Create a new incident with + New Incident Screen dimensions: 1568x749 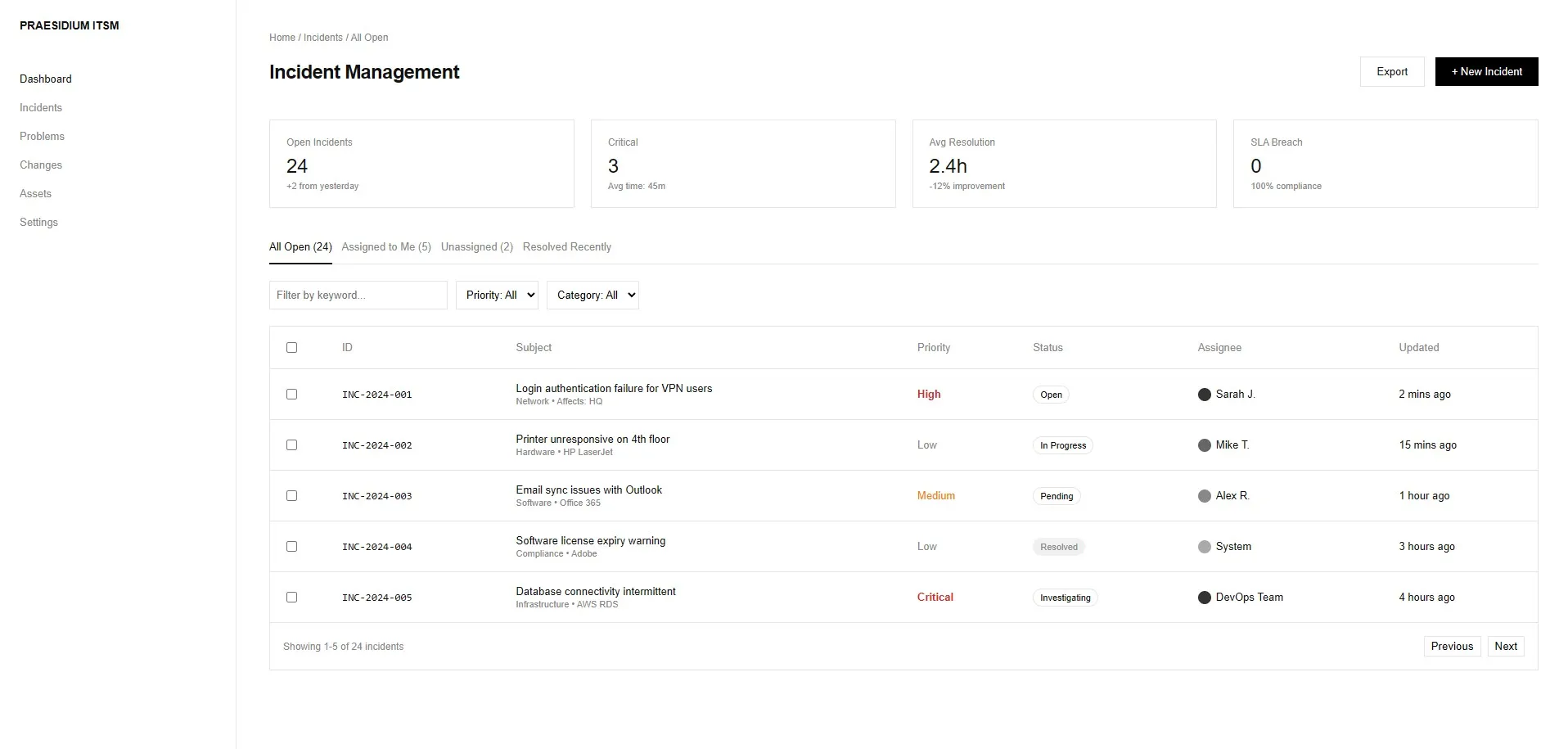point(1485,71)
